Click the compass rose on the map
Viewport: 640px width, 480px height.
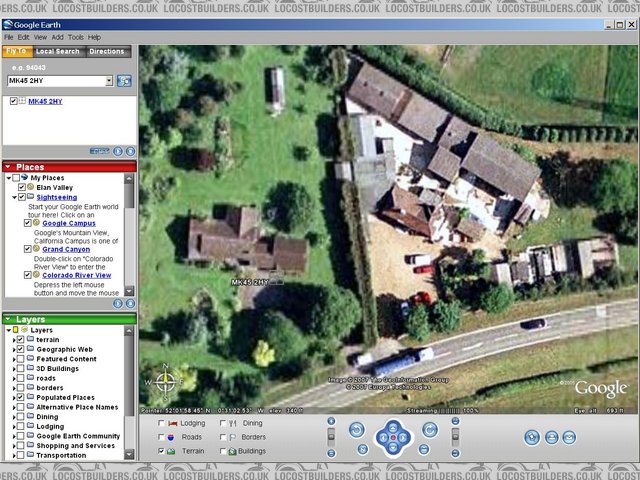167,382
